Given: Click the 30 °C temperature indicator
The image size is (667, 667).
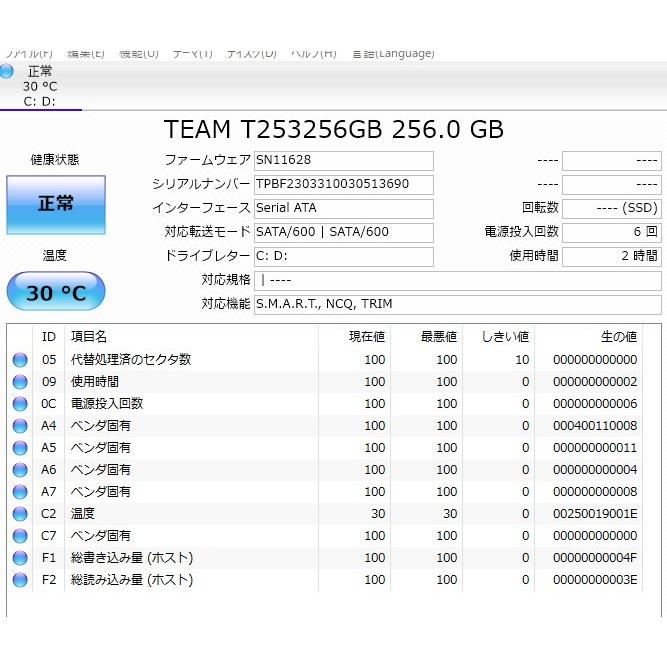Looking at the screenshot, I should (x=56, y=293).
